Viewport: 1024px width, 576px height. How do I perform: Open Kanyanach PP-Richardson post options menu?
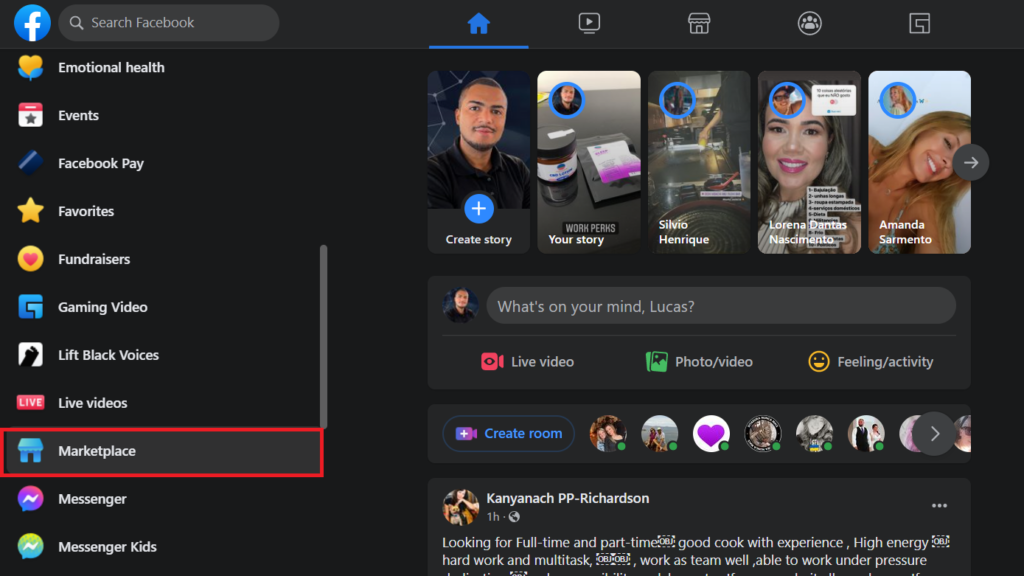click(x=939, y=505)
